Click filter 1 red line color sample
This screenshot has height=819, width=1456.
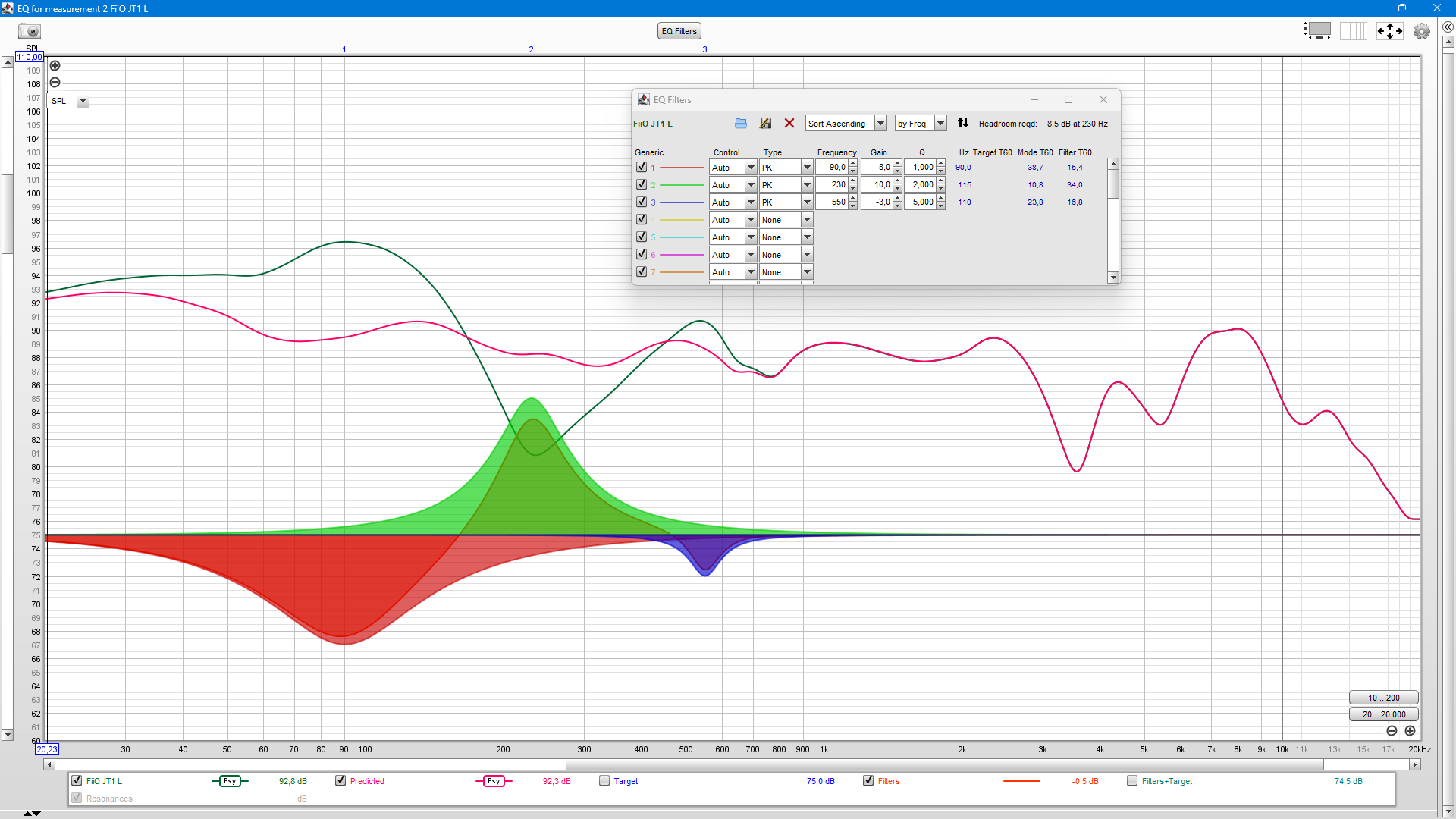point(682,167)
